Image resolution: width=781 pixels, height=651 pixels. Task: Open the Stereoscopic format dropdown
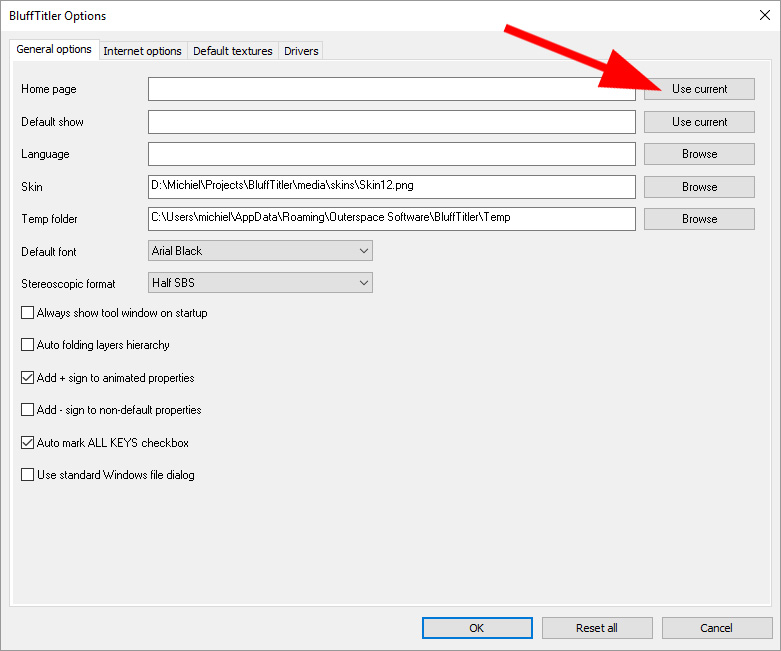[x=260, y=282]
